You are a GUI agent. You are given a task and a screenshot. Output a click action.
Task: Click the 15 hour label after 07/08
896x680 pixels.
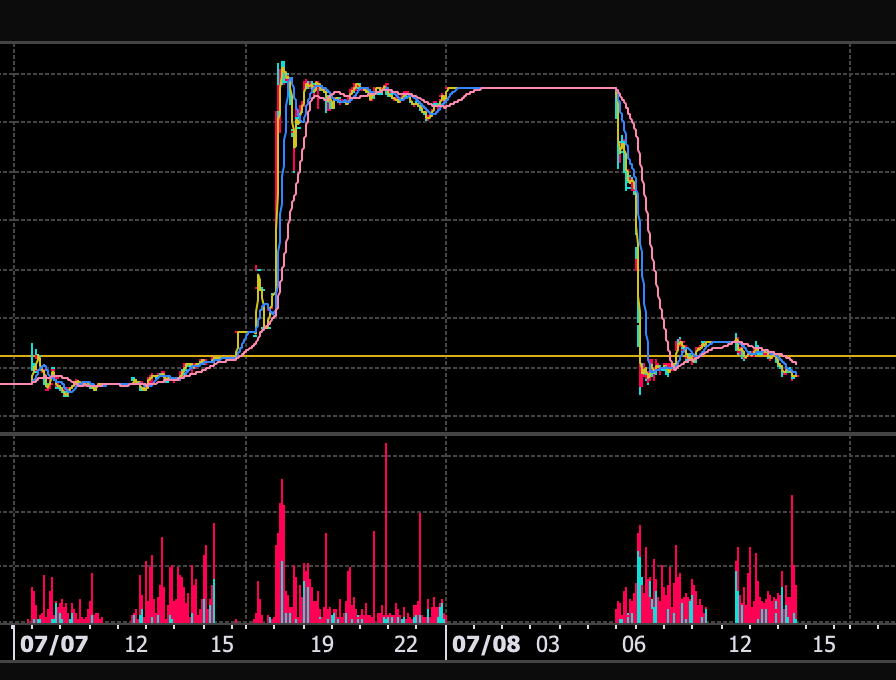(824, 645)
